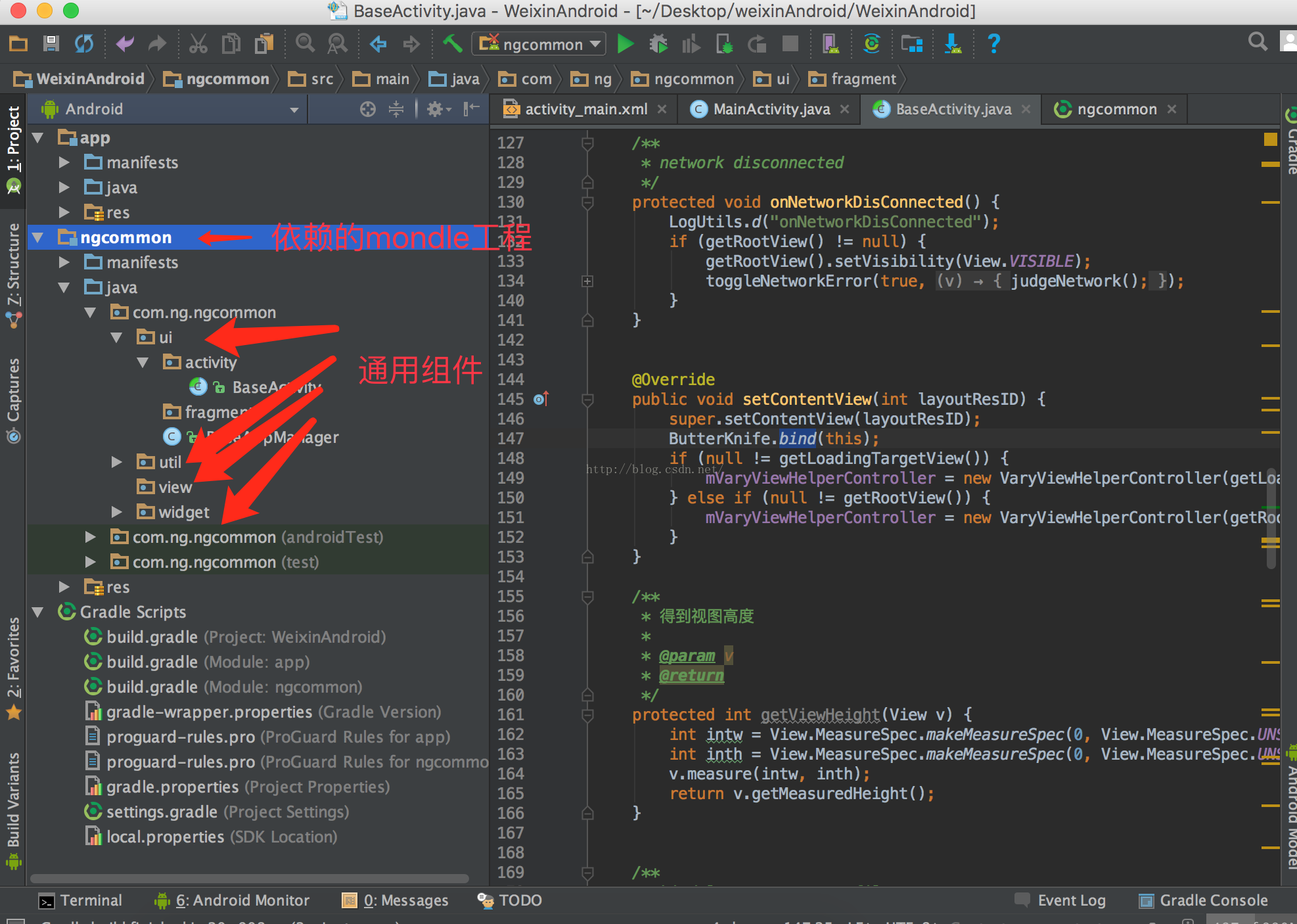
Task: Open the toolbar Help question-mark icon
Action: (993, 44)
